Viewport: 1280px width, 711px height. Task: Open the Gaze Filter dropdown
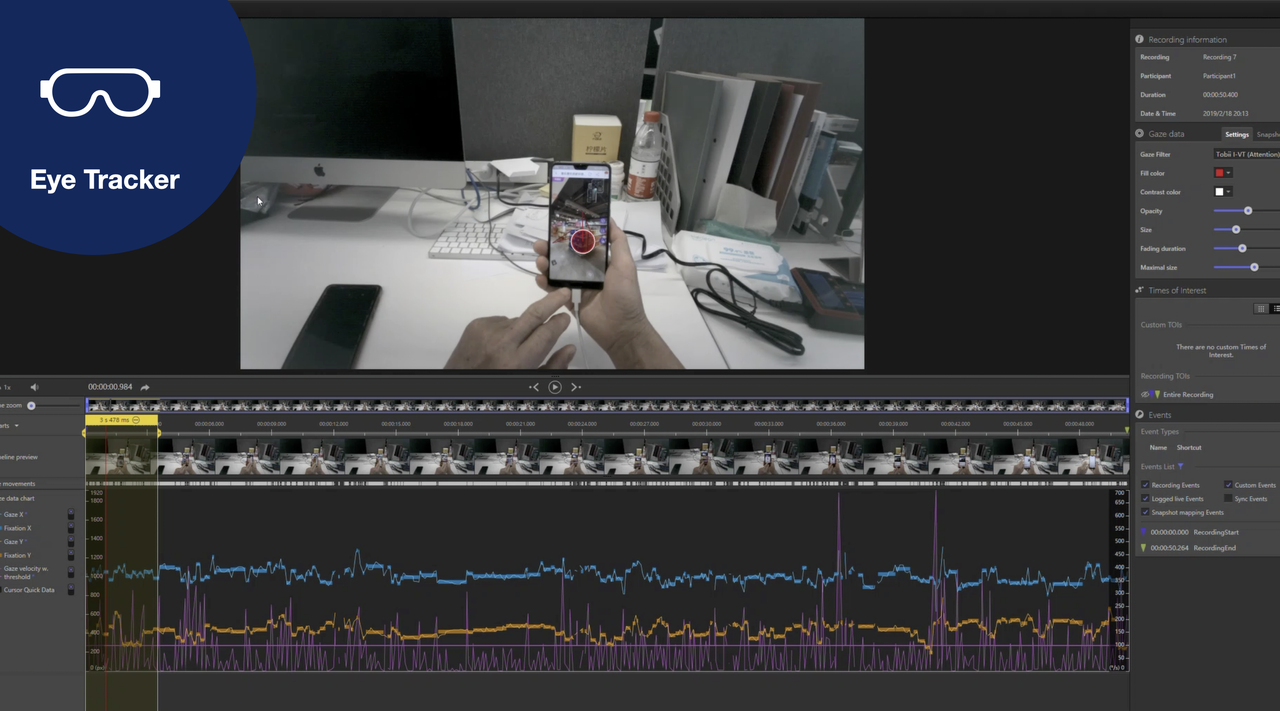coord(1246,154)
